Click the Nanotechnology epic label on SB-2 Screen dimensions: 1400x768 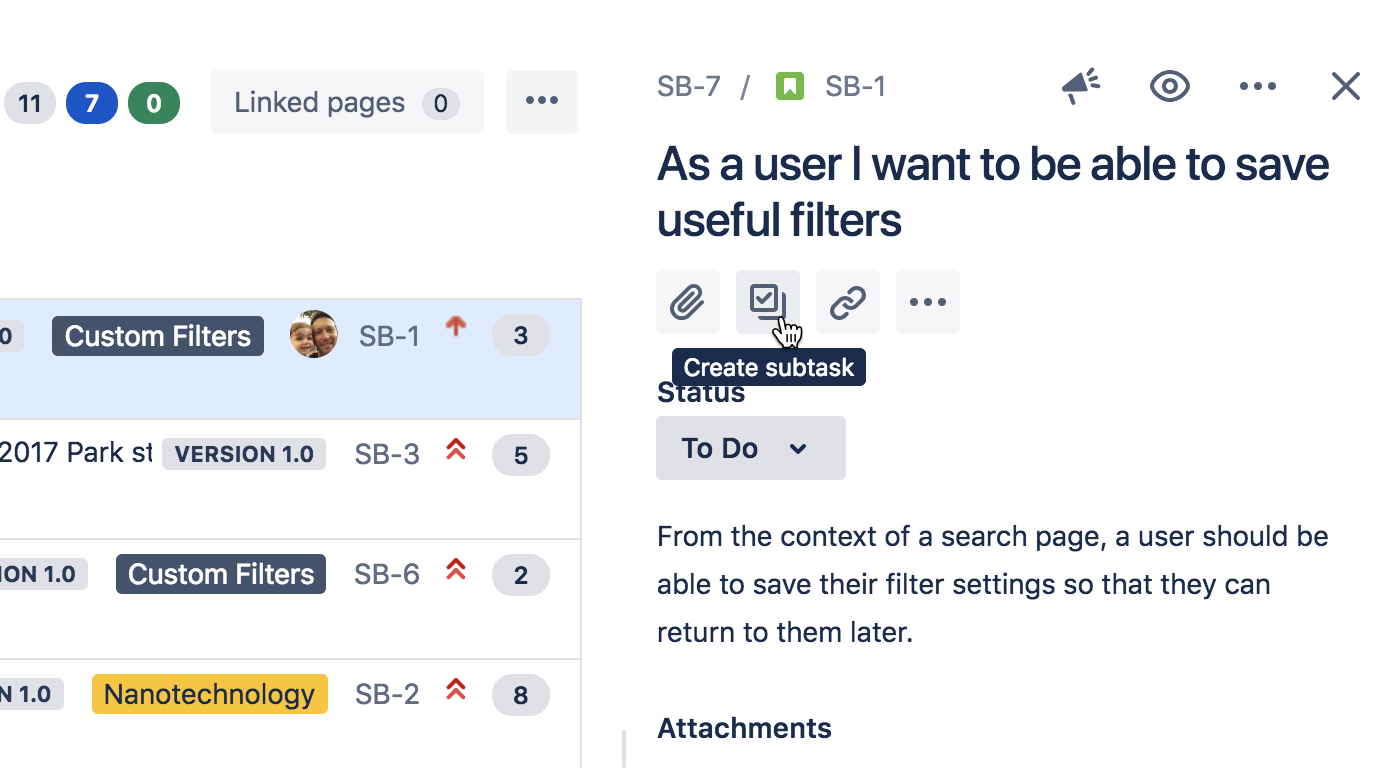click(209, 693)
